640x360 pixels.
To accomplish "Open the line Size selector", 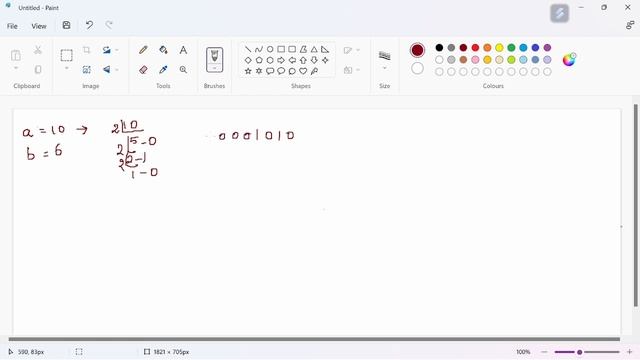I will pos(384,60).
